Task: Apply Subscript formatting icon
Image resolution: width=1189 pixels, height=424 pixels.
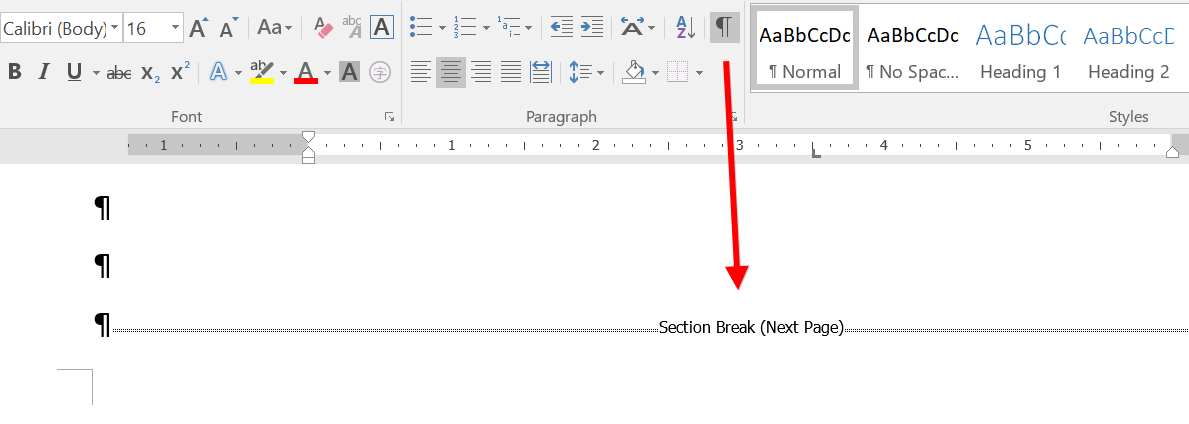Action: pyautogui.click(x=150, y=72)
